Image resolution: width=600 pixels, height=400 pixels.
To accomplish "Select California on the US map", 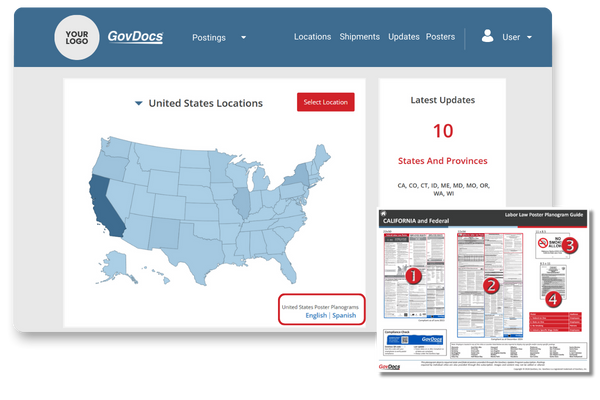I will pyautogui.click(x=104, y=207).
